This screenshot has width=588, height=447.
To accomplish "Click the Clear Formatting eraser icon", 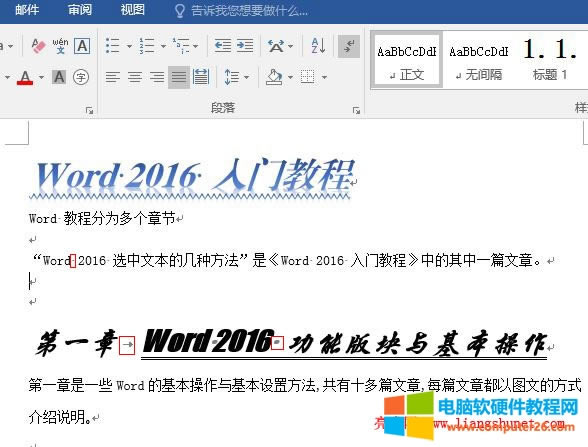I will pos(38,46).
